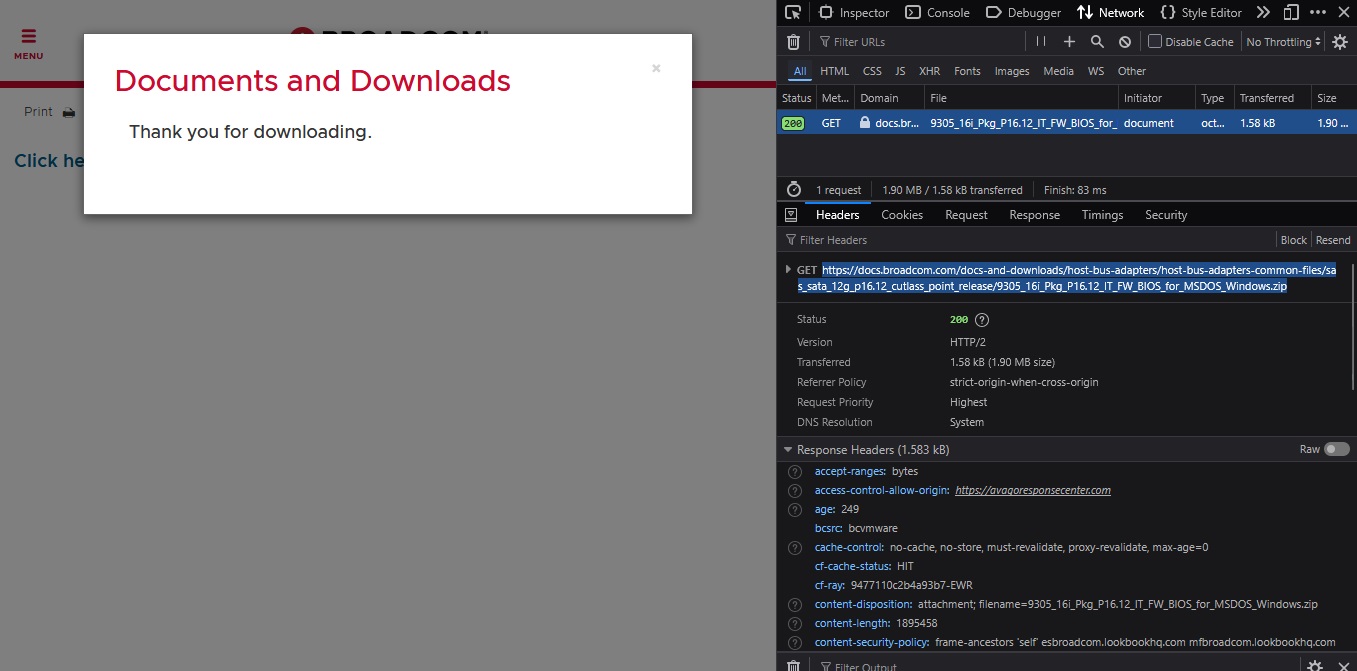Viewport: 1357px width, 671px height.
Task: Filter requests by XHR type
Action: tap(929, 71)
